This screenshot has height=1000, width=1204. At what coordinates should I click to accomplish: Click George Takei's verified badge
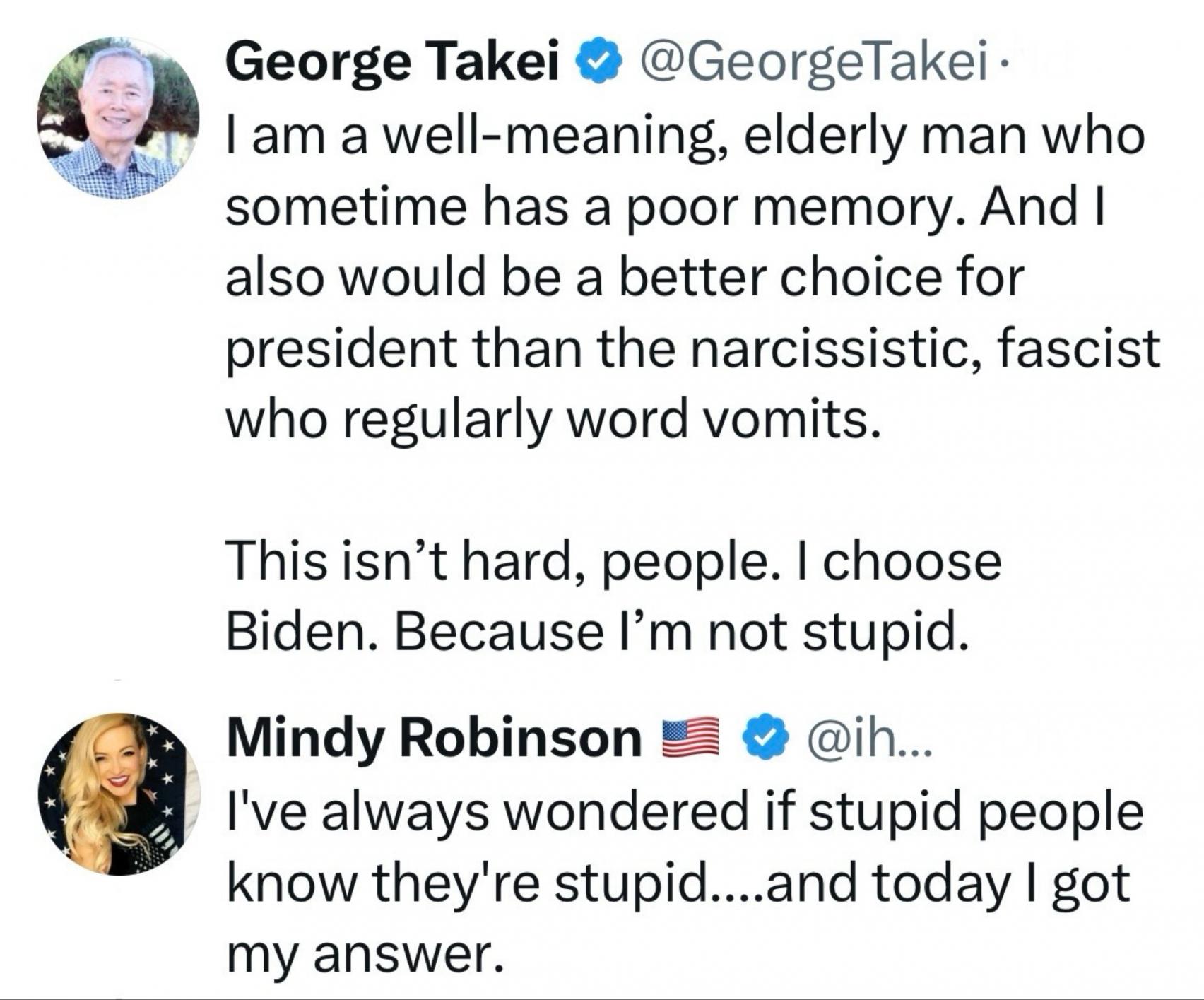point(599,64)
